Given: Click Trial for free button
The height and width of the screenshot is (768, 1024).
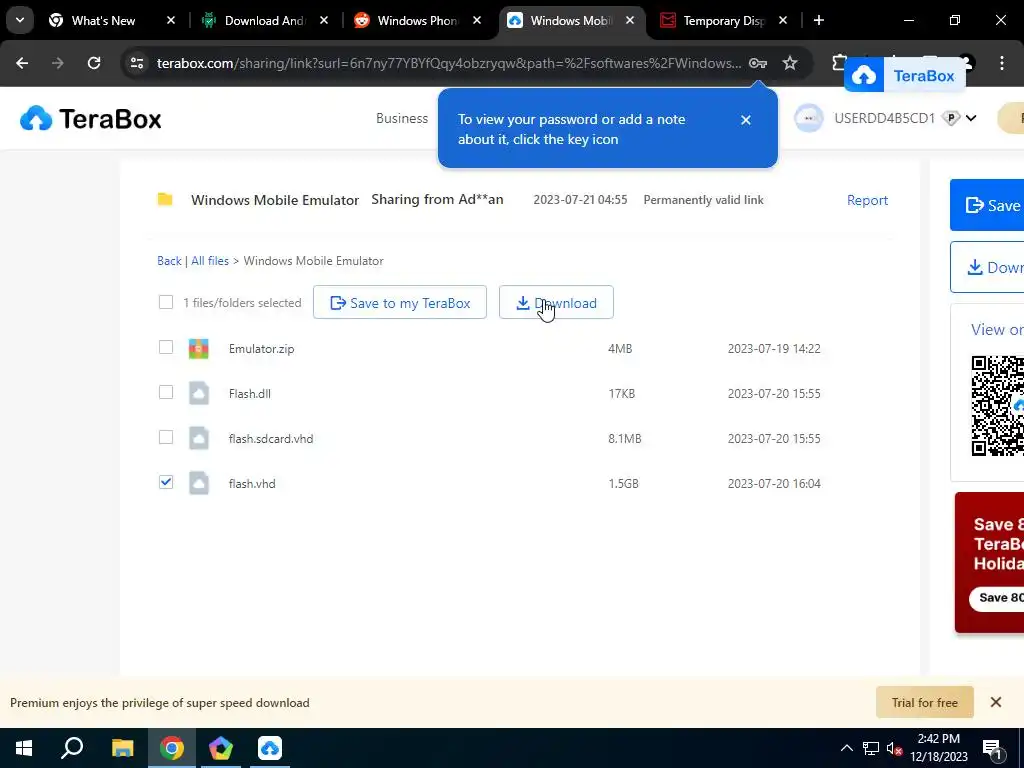Looking at the screenshot, I should [925, 703].
